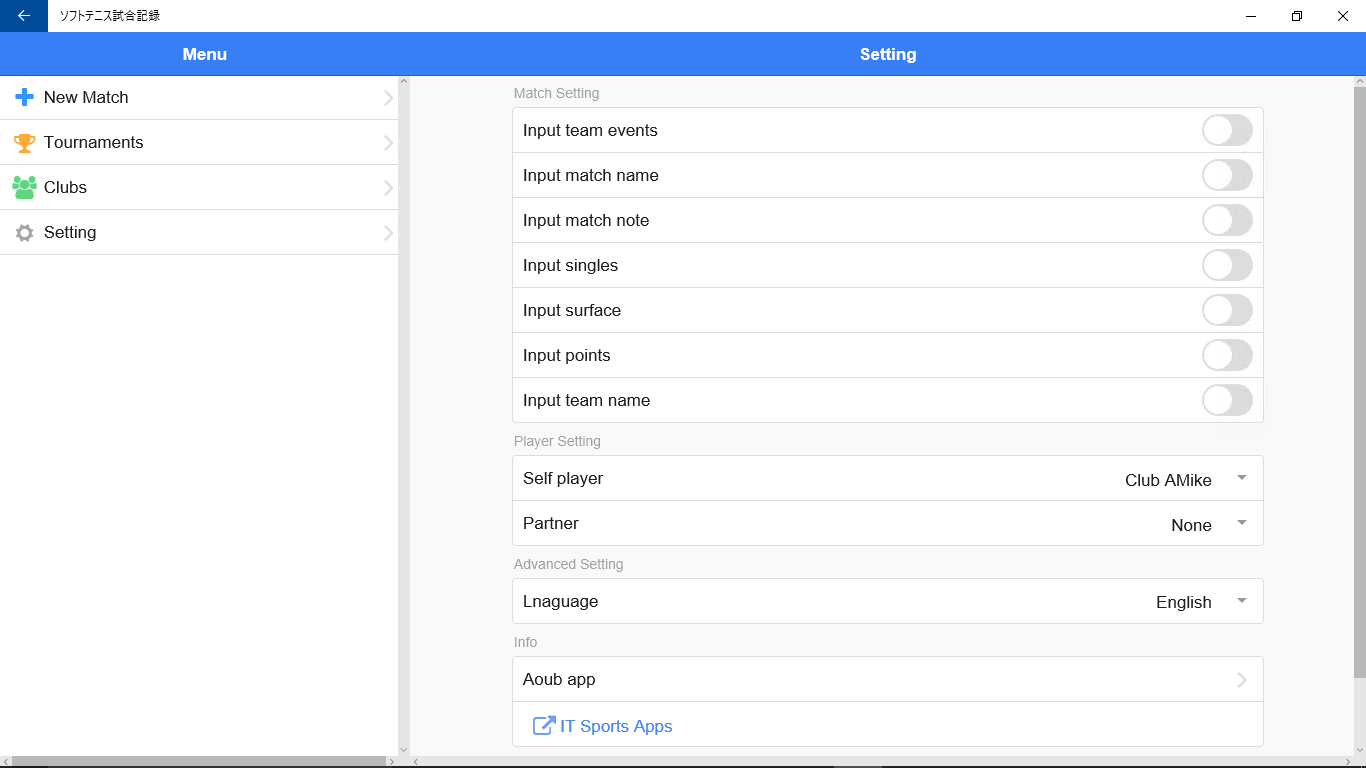
Task: Click the English language value
Action: [1184, 602]
